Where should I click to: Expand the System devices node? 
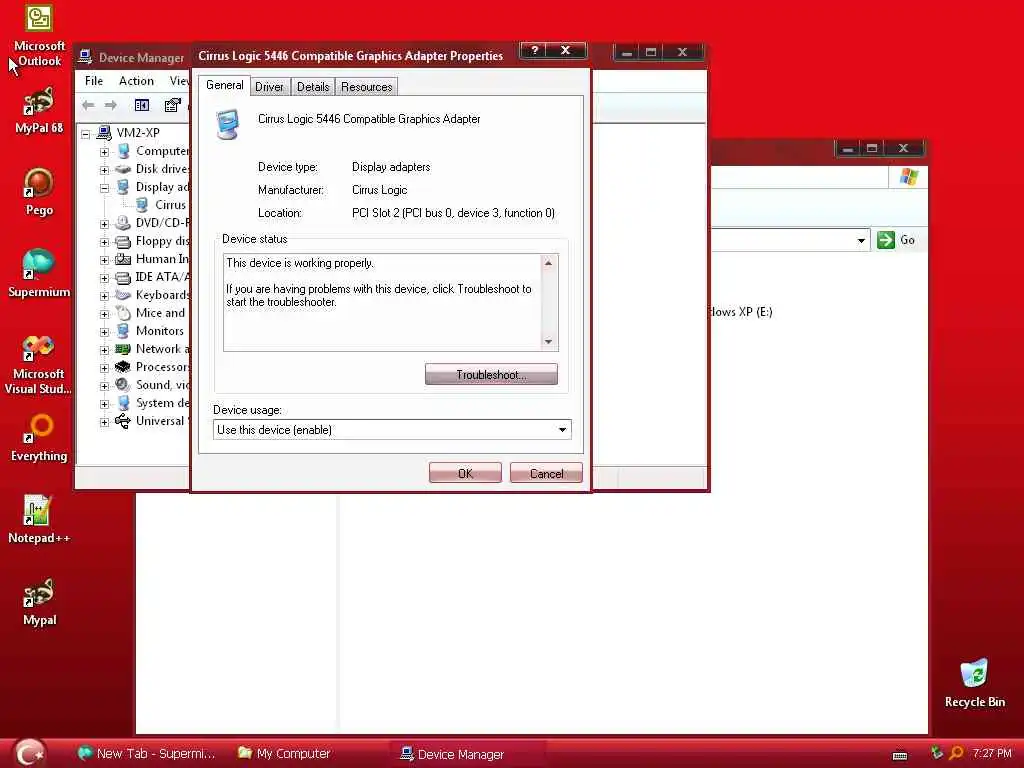(x=104, y=404)
